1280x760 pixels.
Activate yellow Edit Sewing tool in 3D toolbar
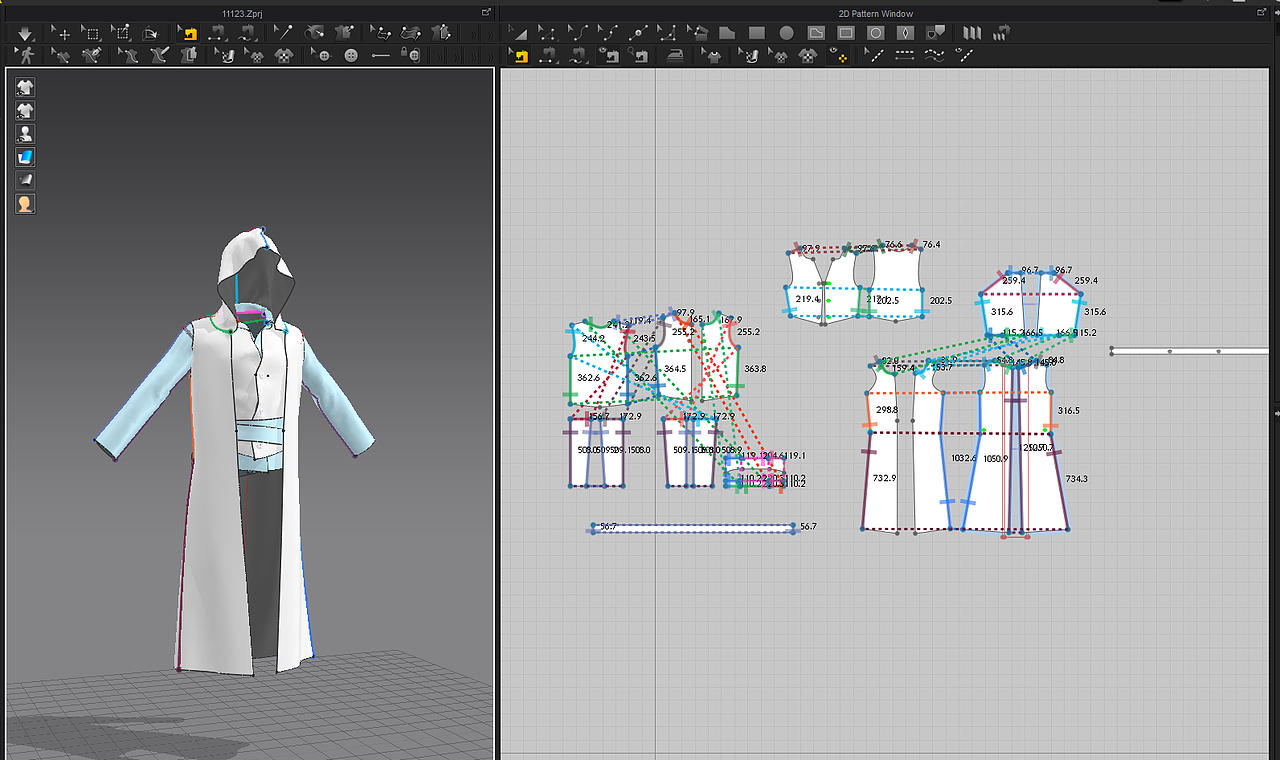(x=187, y=34)
